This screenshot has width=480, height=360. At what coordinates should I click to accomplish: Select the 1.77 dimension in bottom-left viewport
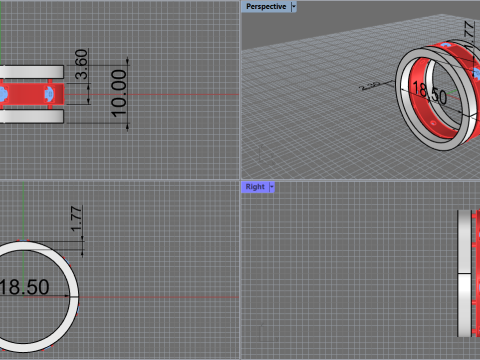(x=76, y=219)
